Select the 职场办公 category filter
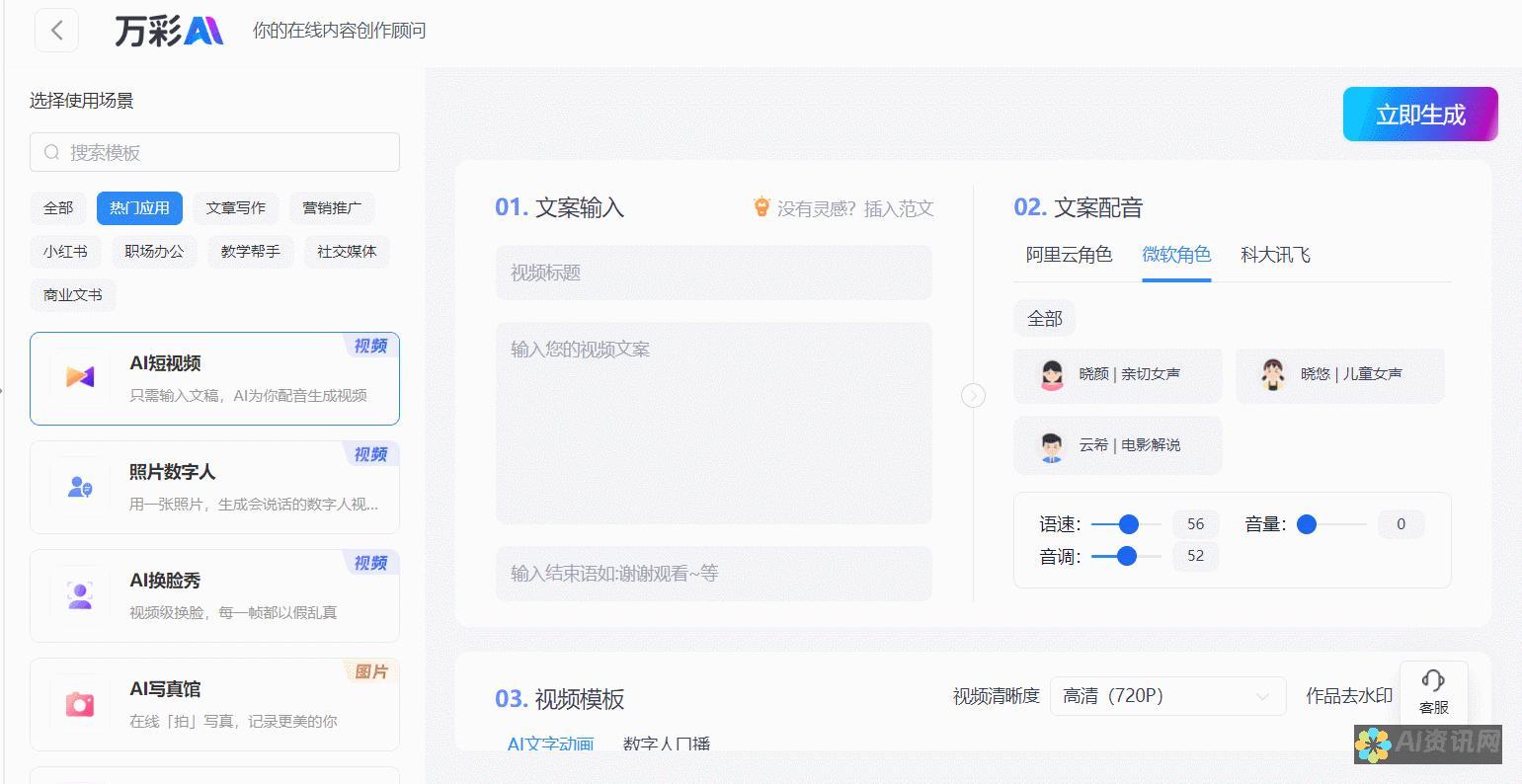 point(154,252)
